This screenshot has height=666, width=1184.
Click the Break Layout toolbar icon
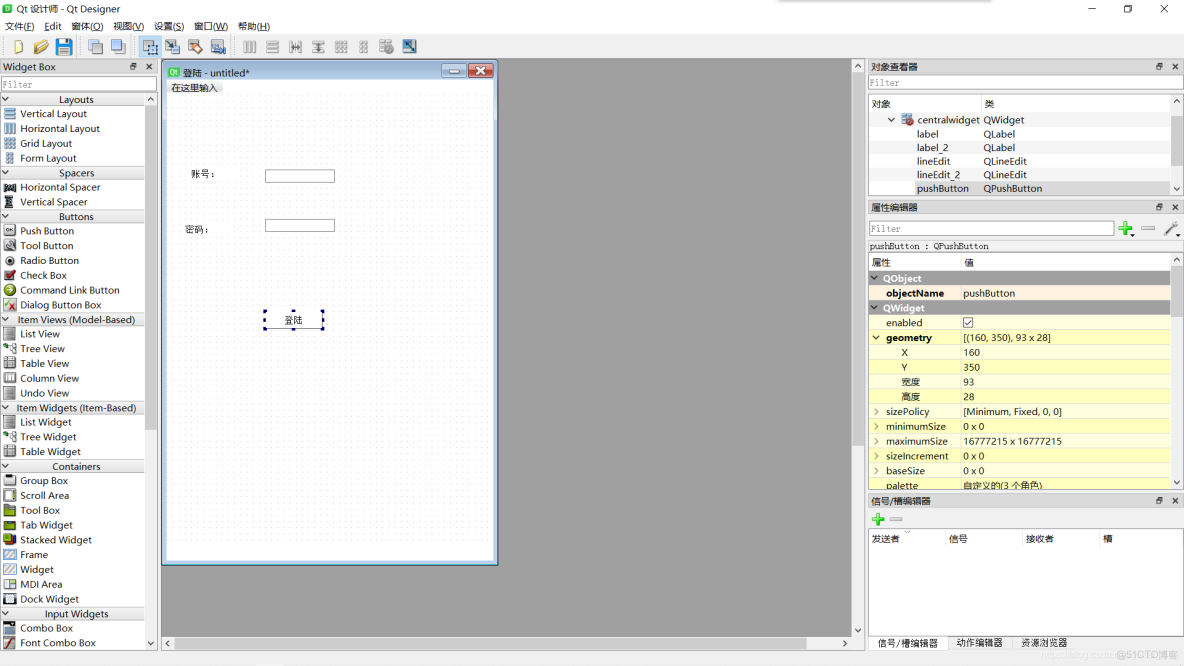point(385,46)
